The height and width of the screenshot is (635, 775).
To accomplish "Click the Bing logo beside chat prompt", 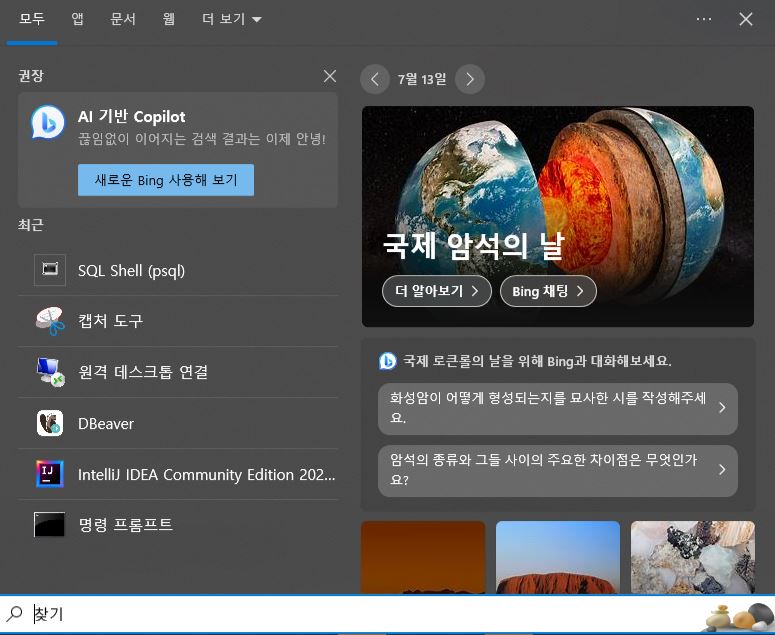I will [x=388, y=361].
